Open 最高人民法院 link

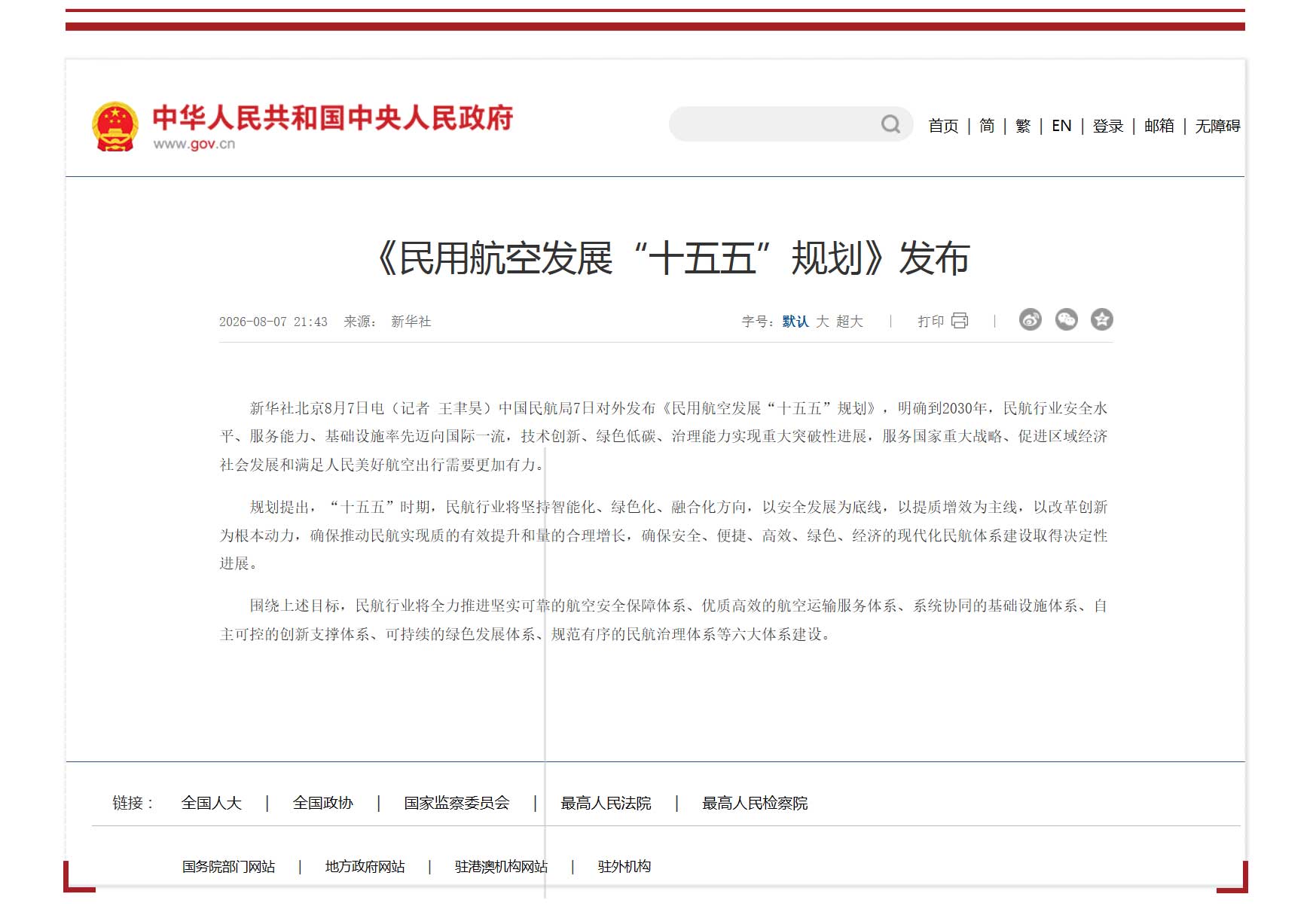coord(606,803)
